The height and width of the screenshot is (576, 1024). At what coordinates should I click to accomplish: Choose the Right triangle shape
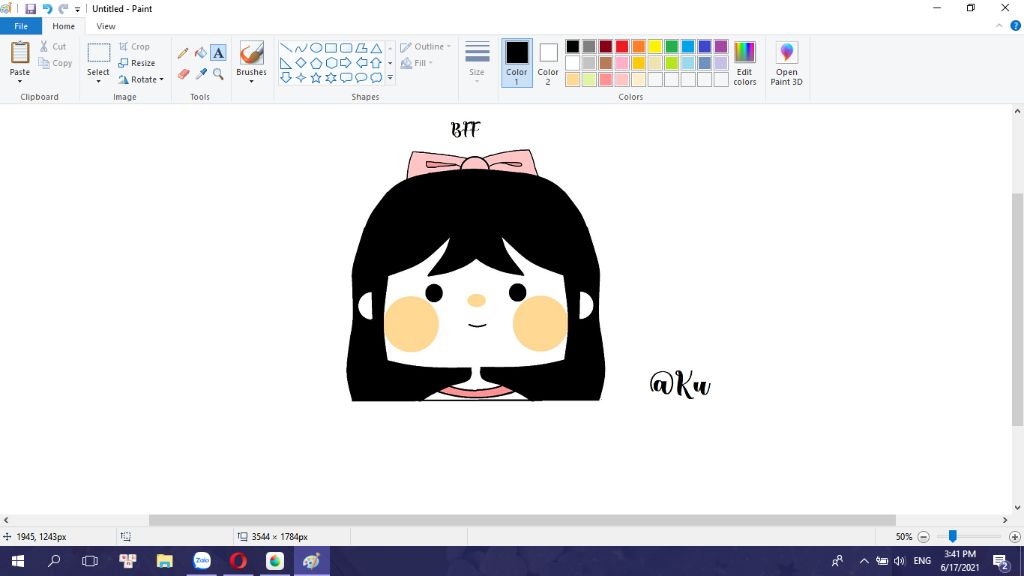[286, 63]
